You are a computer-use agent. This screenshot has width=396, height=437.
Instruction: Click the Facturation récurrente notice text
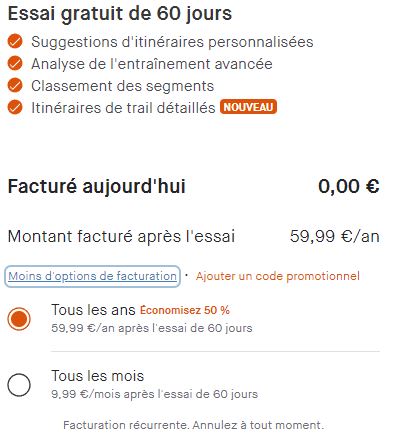tap(193, 425)
